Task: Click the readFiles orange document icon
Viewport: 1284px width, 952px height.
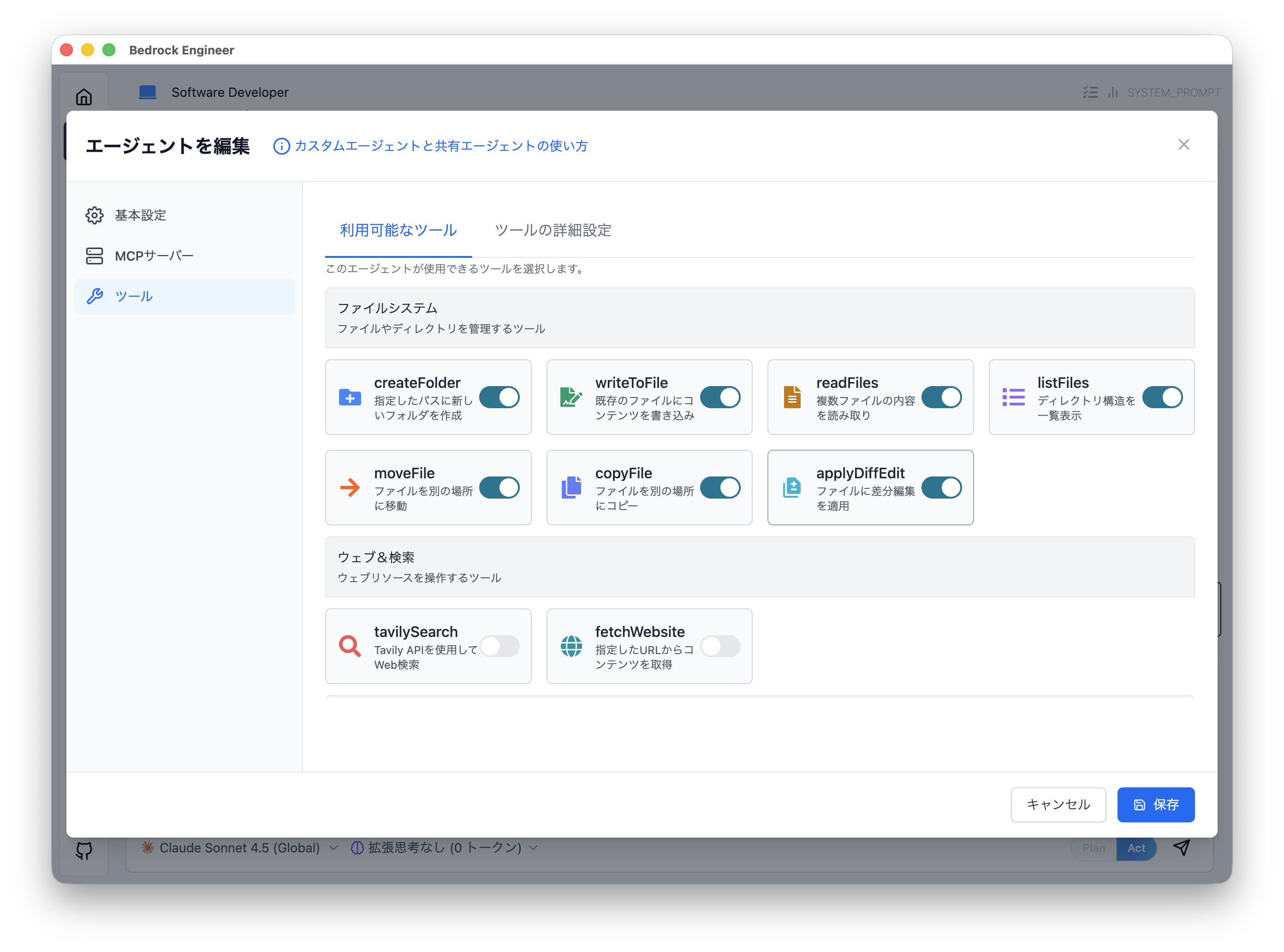Action: pyautogui.click(x=792, y=398)
